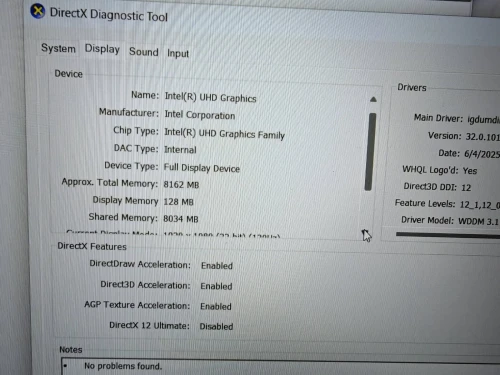Select the '8034 MB' shared memory value
The image size is (500, 375).
click(x=181, y=219)
